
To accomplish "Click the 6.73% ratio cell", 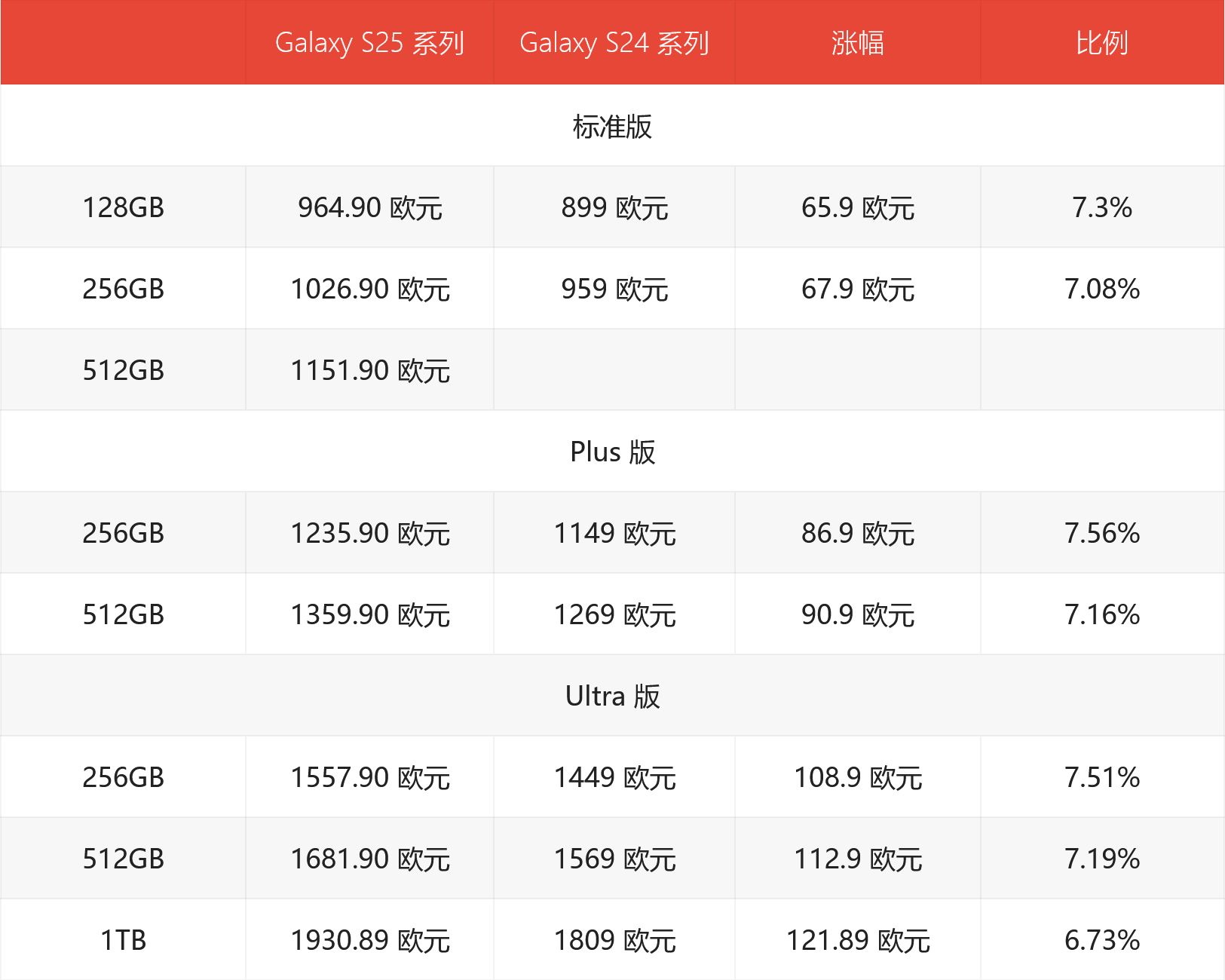I will point(1102,941).
